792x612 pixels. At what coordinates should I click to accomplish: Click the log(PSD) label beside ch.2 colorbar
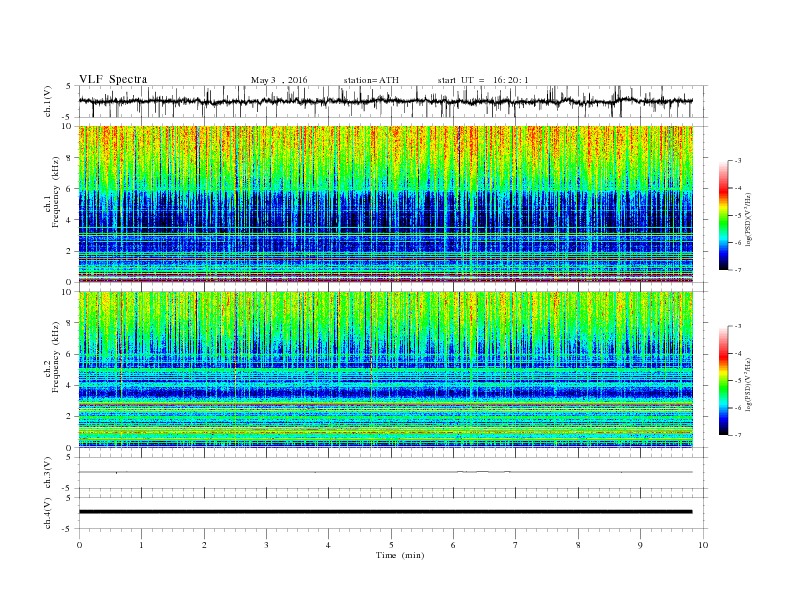point(748,384)
